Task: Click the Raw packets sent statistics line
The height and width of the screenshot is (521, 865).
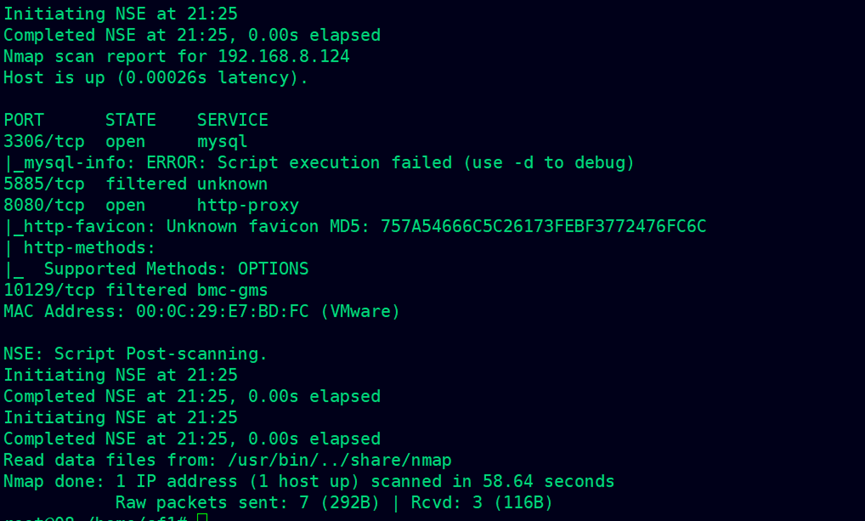Action: pyautogui.click(x=334, y=503)
